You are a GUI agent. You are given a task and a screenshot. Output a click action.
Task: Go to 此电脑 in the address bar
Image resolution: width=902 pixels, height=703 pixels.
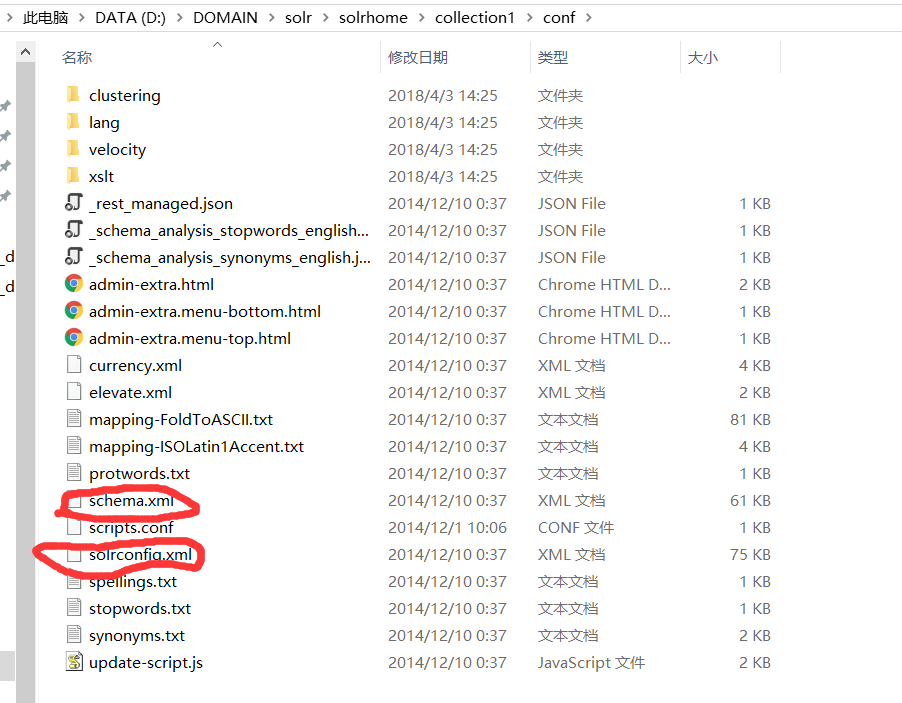coord(45,18)
